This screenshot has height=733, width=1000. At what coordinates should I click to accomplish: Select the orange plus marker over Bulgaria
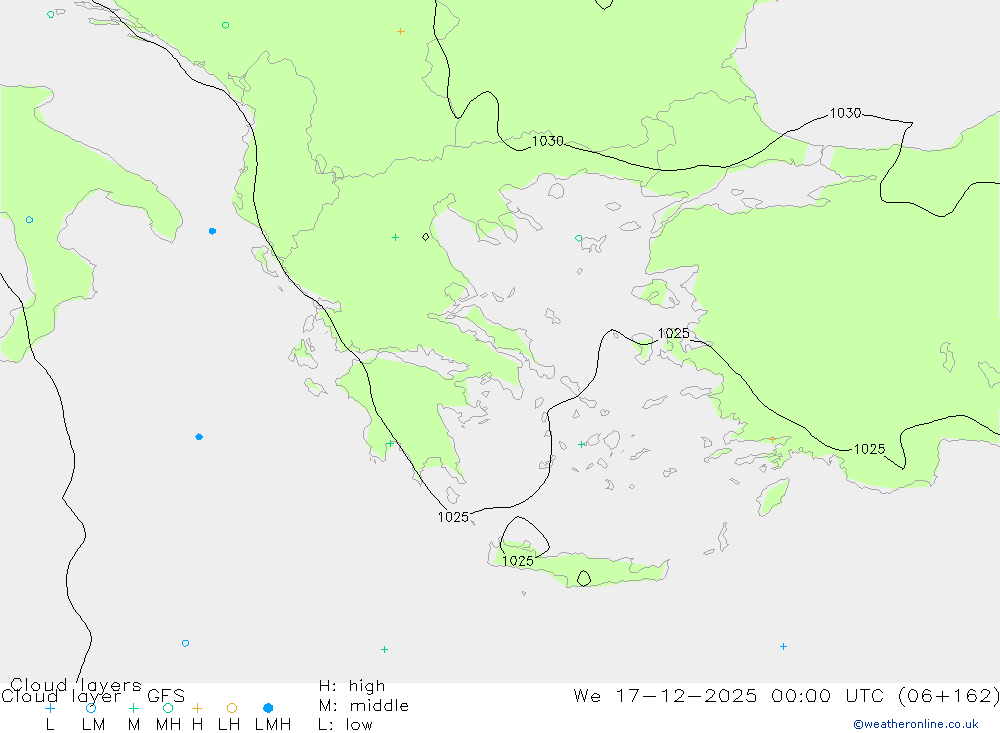click(401, 31)
